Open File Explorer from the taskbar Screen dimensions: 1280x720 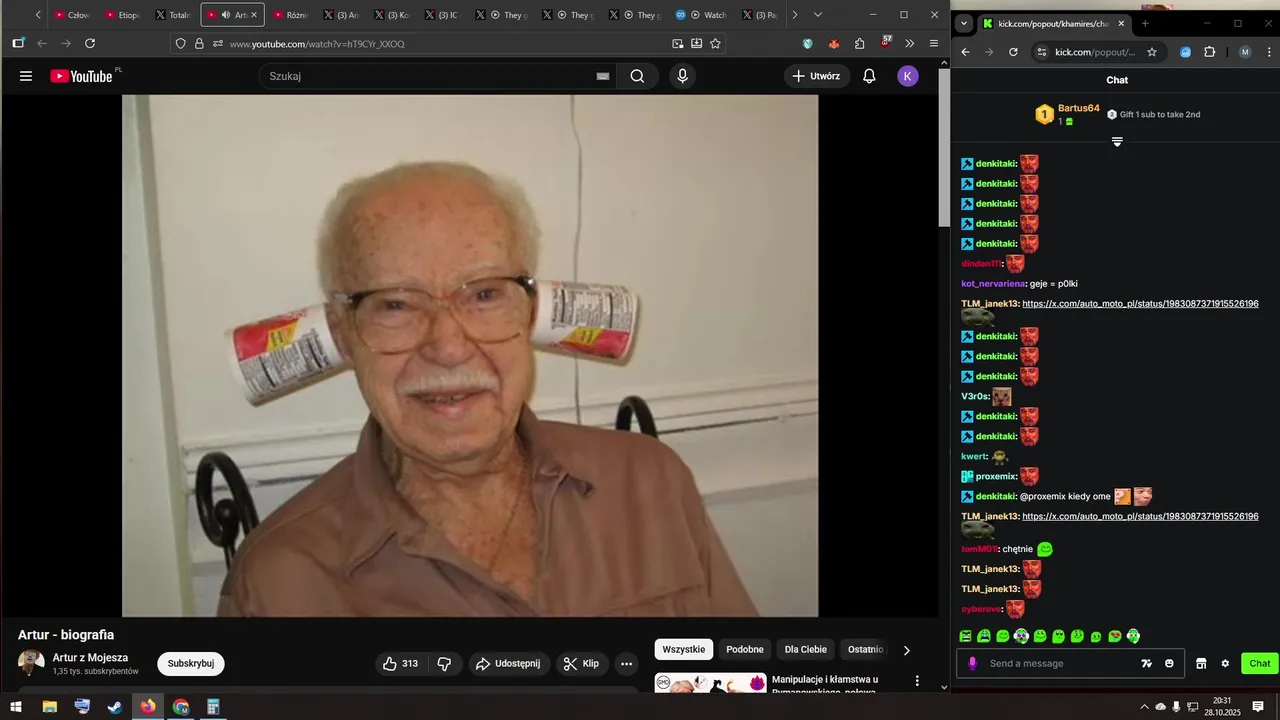tap(49, 707)
